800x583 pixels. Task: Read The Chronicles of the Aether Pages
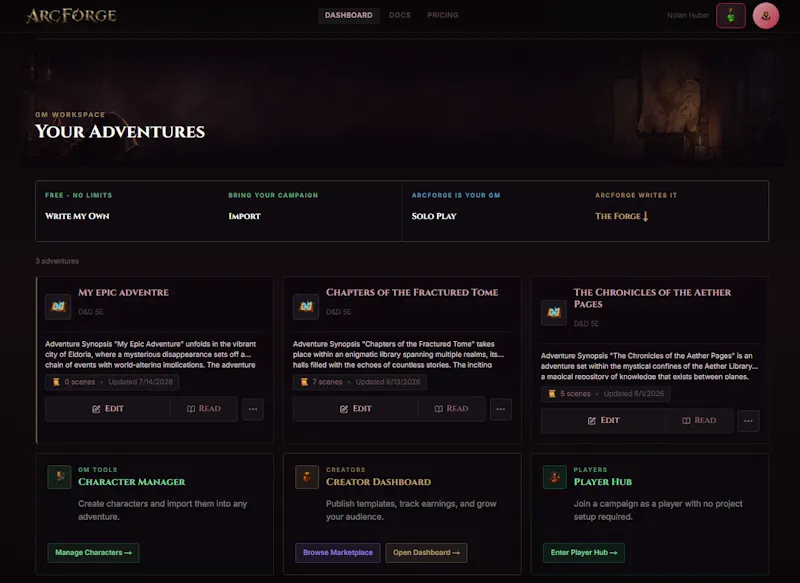pyautogui.click(x=699, y=421)
